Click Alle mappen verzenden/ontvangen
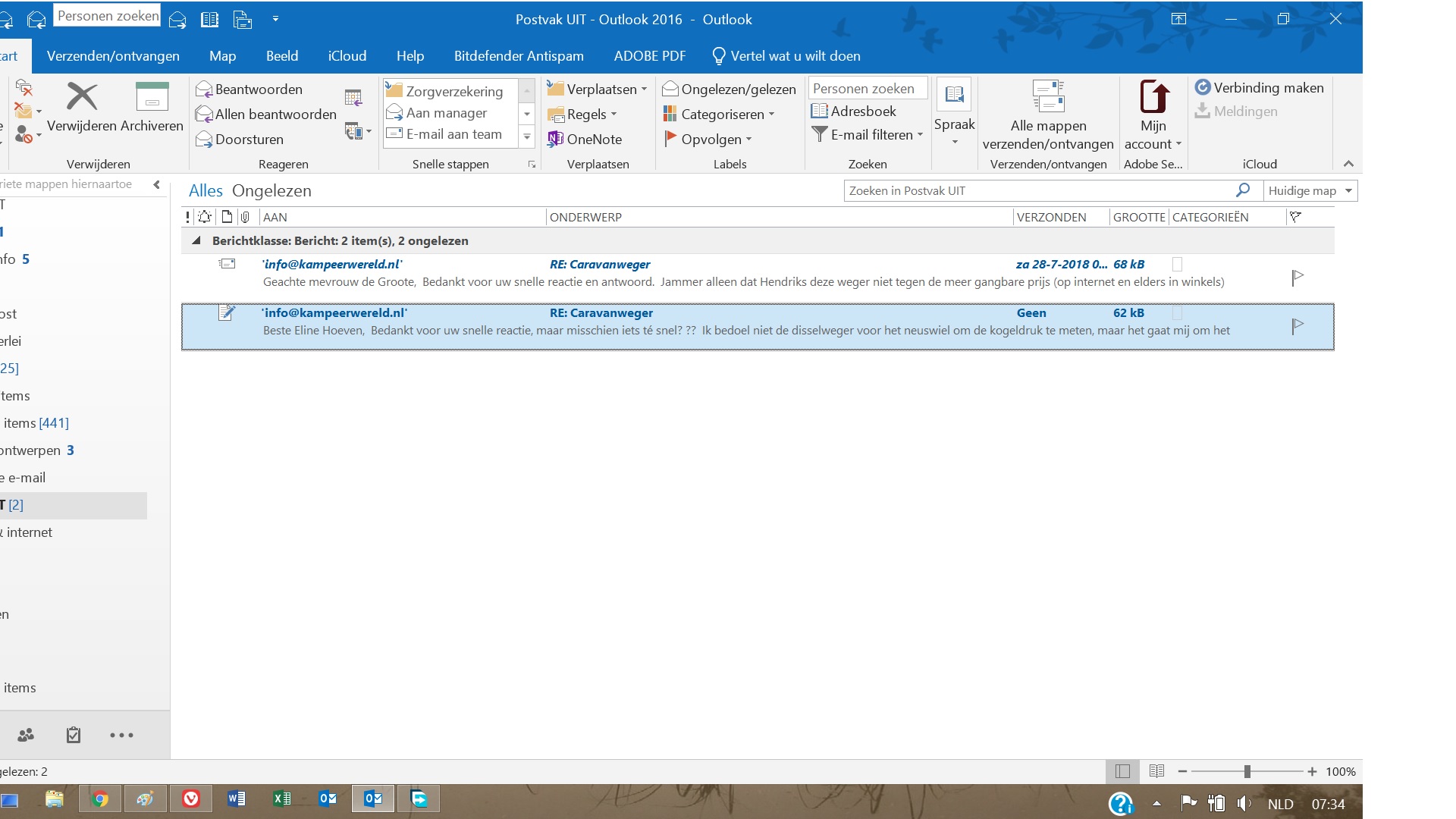 tap(1048, 114)
